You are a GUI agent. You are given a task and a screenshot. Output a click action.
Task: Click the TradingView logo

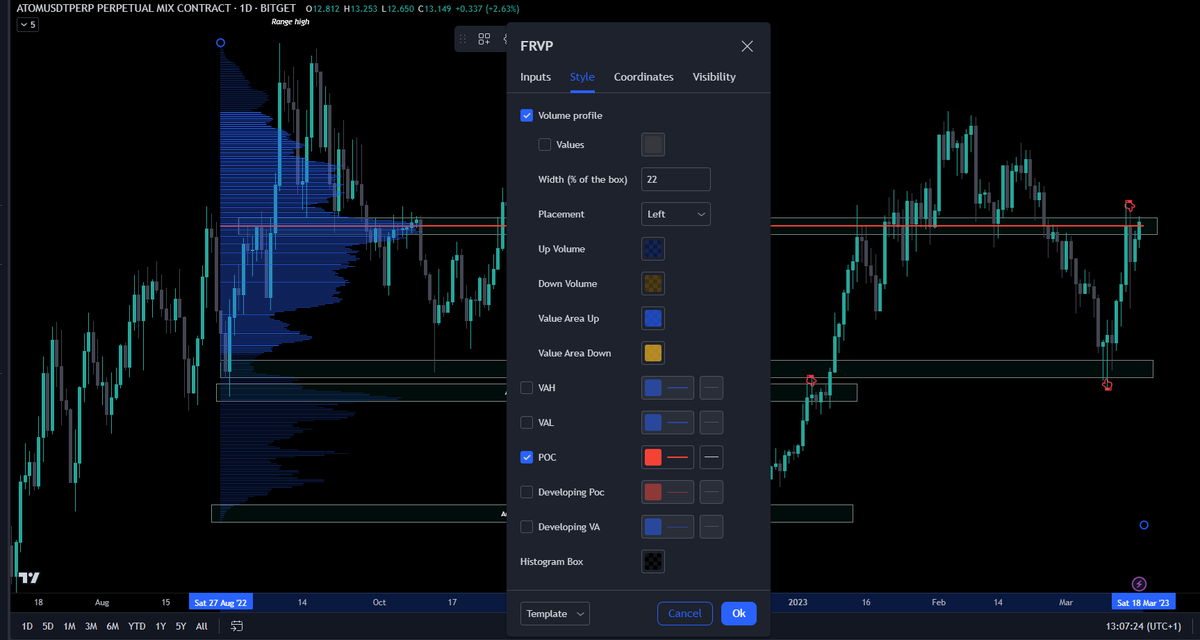pos(29,577)
